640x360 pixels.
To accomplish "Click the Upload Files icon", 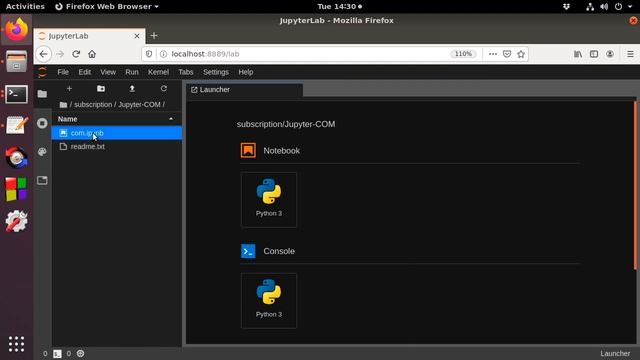I will point(132,89).
